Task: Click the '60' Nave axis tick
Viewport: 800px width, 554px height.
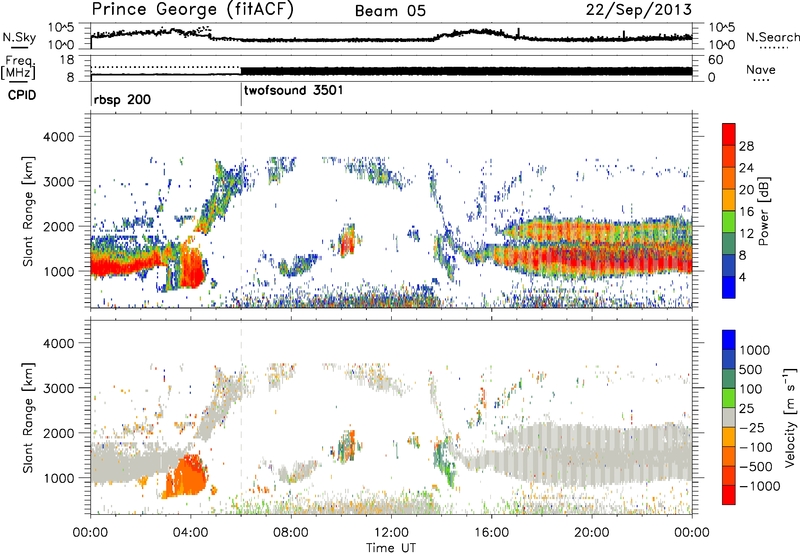Action: [x=715, y=60]
